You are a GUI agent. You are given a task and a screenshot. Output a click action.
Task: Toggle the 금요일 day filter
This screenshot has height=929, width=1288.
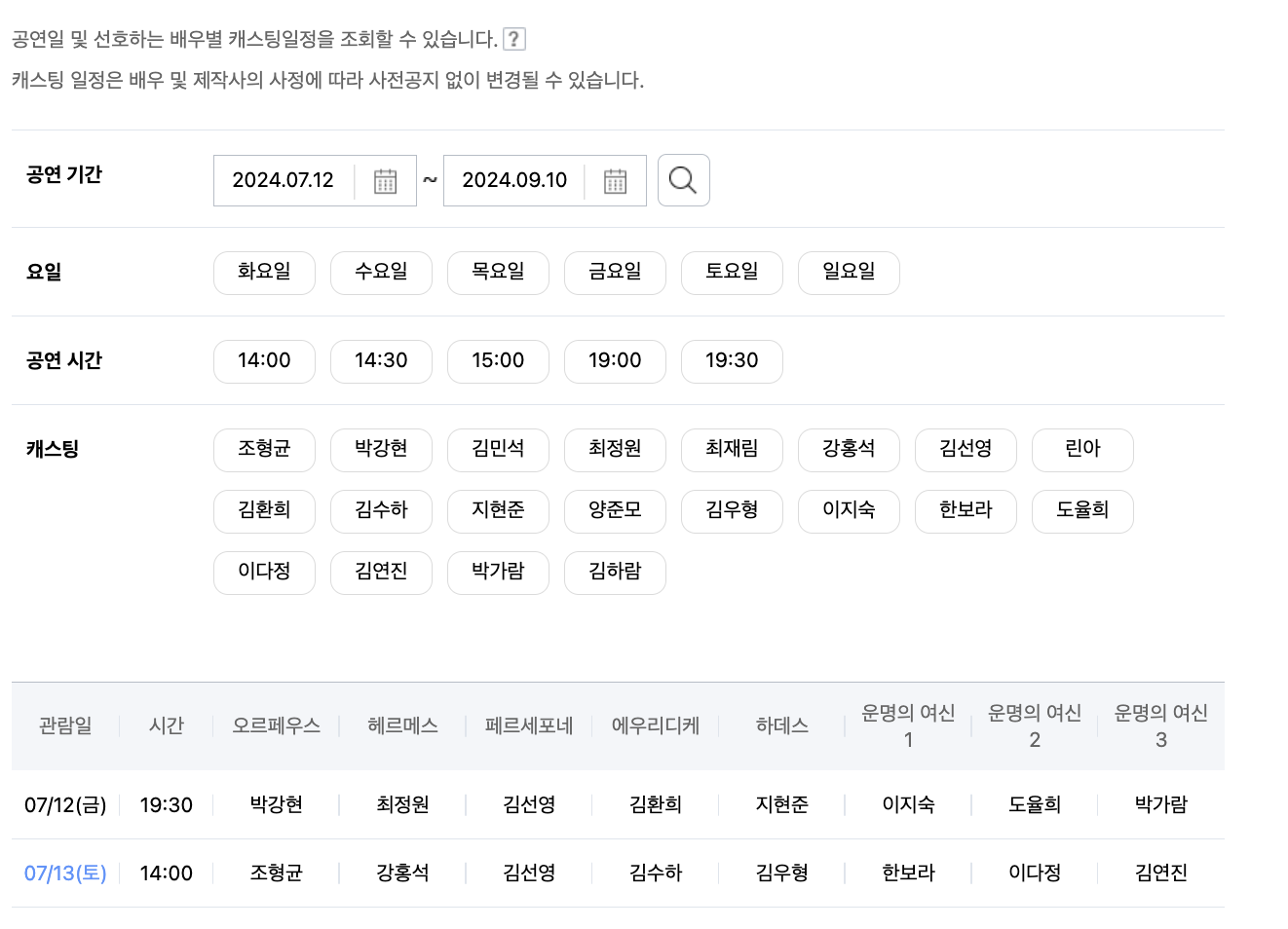point(615,273)
